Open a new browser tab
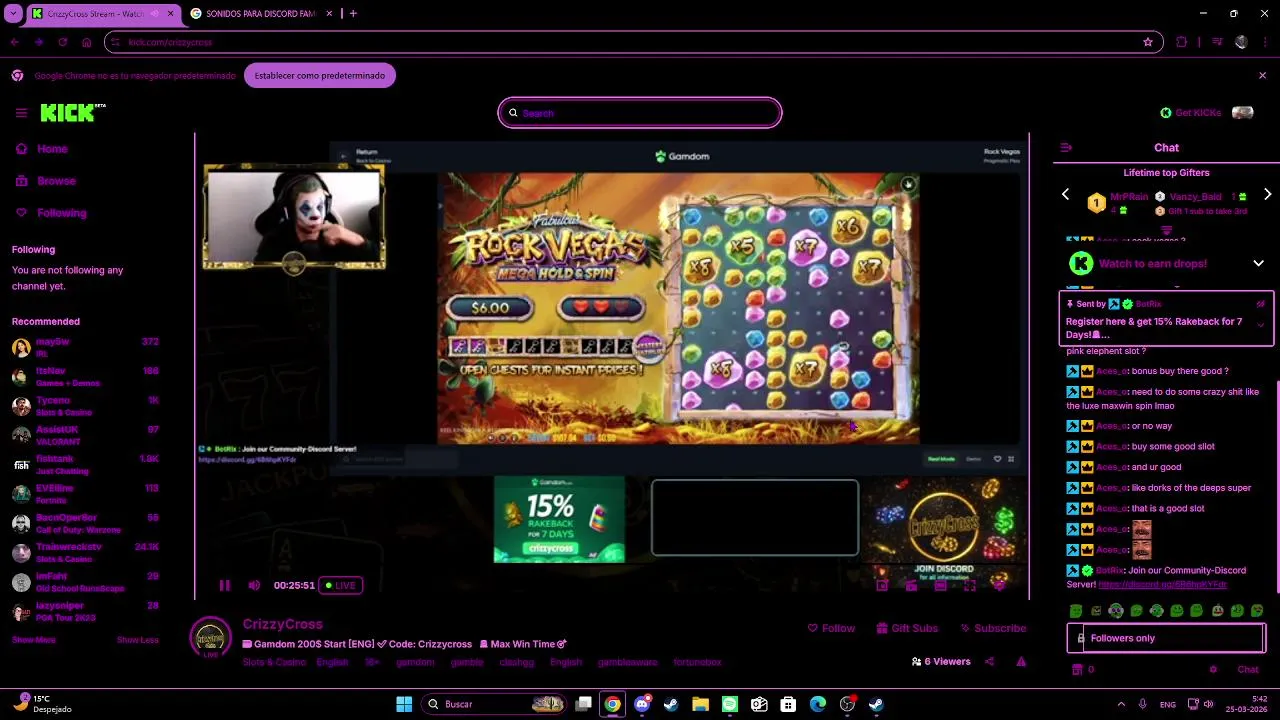Screen dimensions: 1280x720 [353, 14]
